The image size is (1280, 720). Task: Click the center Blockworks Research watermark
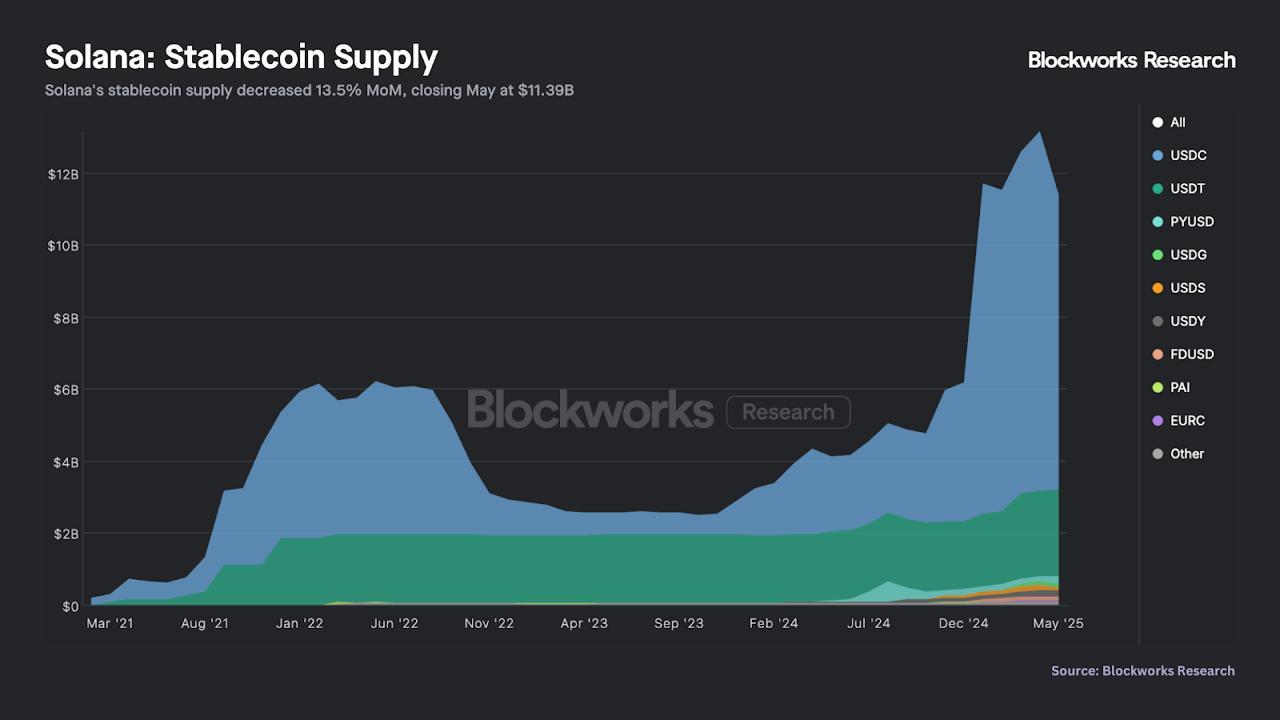[x=658, y=410]
